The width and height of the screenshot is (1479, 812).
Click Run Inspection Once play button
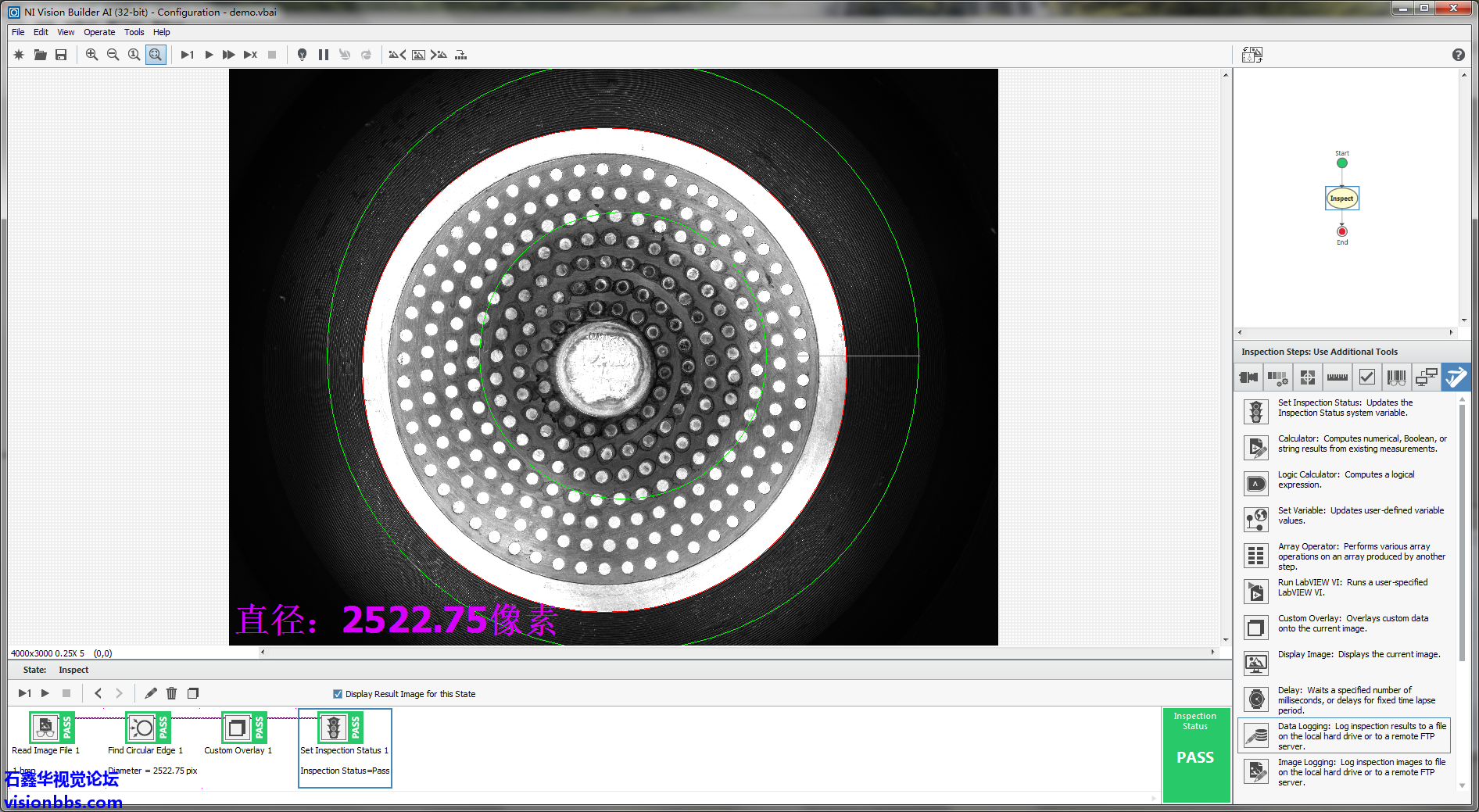tap(209, 55)
